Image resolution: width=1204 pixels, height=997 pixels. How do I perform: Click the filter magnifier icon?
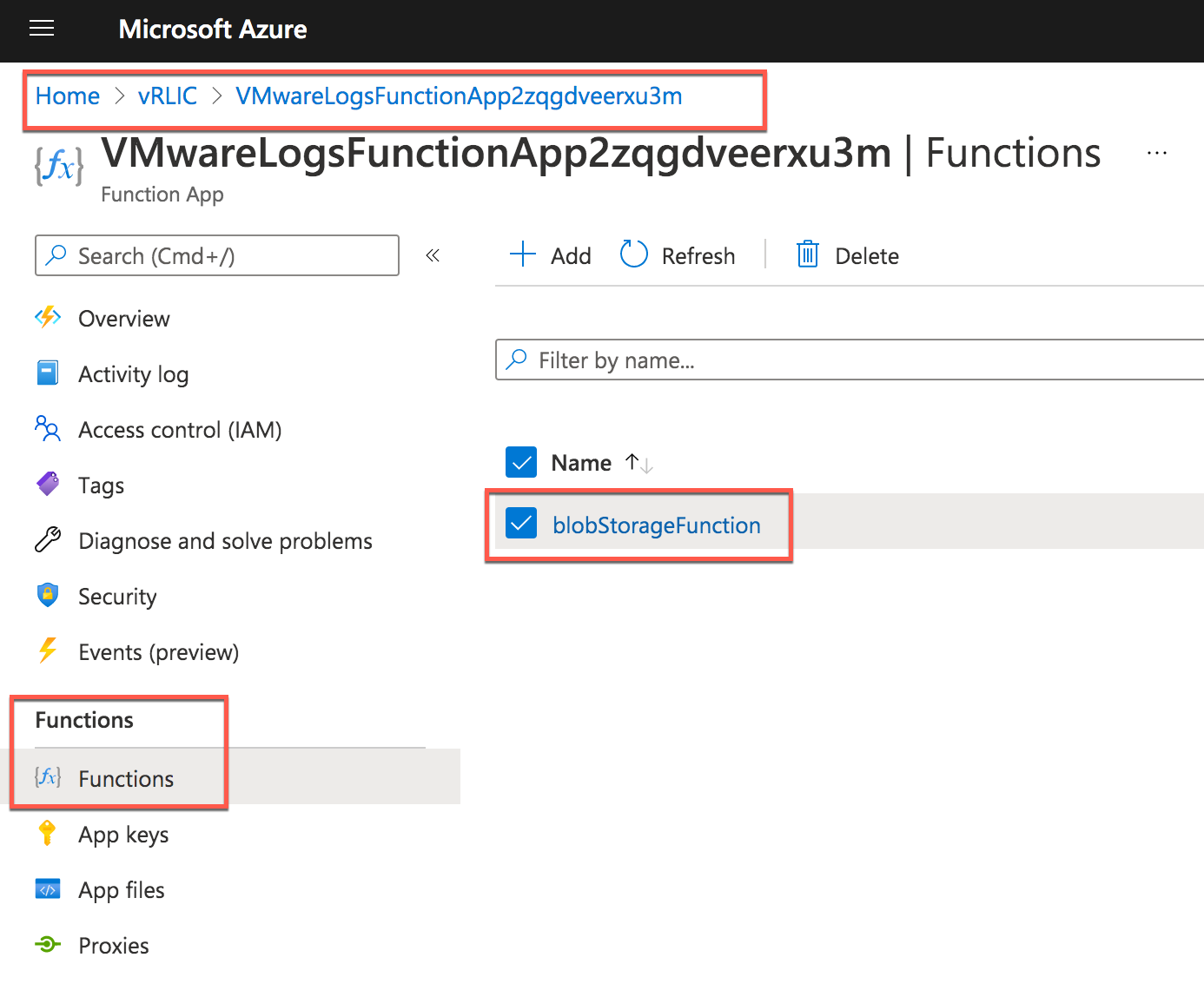click(517, 359)
